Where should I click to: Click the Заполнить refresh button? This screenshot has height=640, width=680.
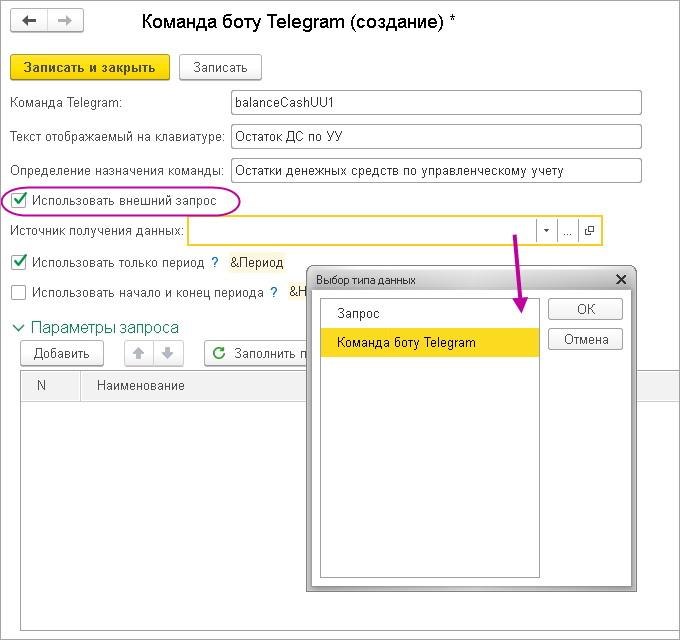256,353
